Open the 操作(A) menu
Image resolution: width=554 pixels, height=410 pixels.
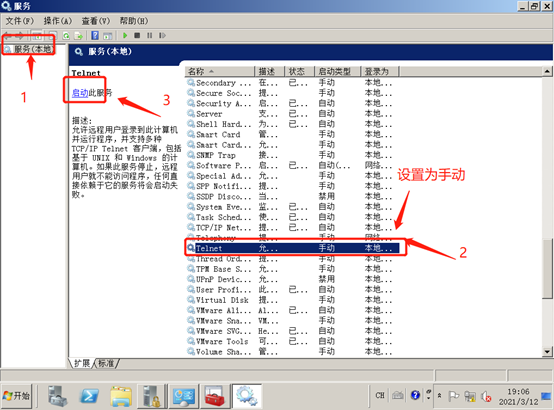(x=58, y=21)
